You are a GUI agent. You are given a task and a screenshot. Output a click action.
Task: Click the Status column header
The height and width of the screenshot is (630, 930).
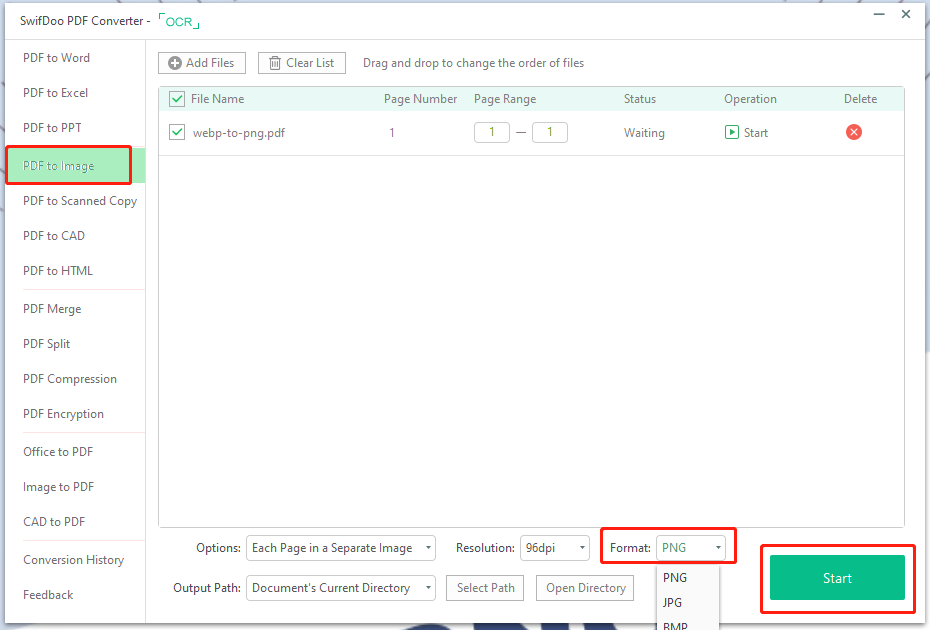pyautogui.click(x=640, y=99)
